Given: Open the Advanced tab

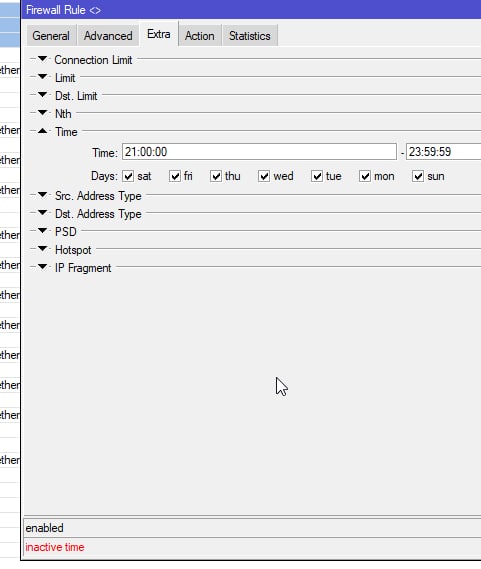Looking at the screenshot, I should pyautogui.click(x=108, y=36).
